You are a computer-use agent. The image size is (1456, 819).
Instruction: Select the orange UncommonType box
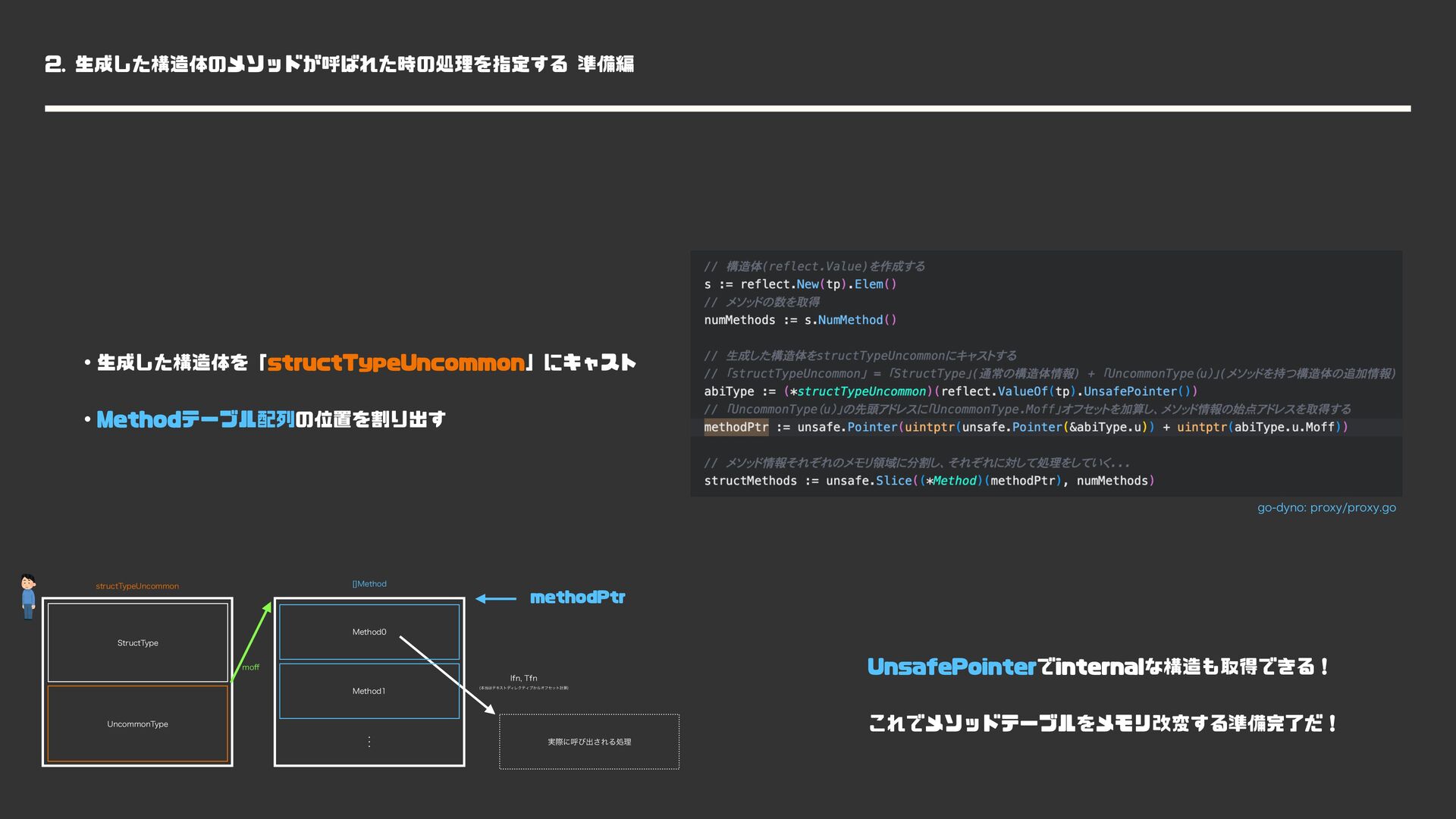[x=138, y=723]
